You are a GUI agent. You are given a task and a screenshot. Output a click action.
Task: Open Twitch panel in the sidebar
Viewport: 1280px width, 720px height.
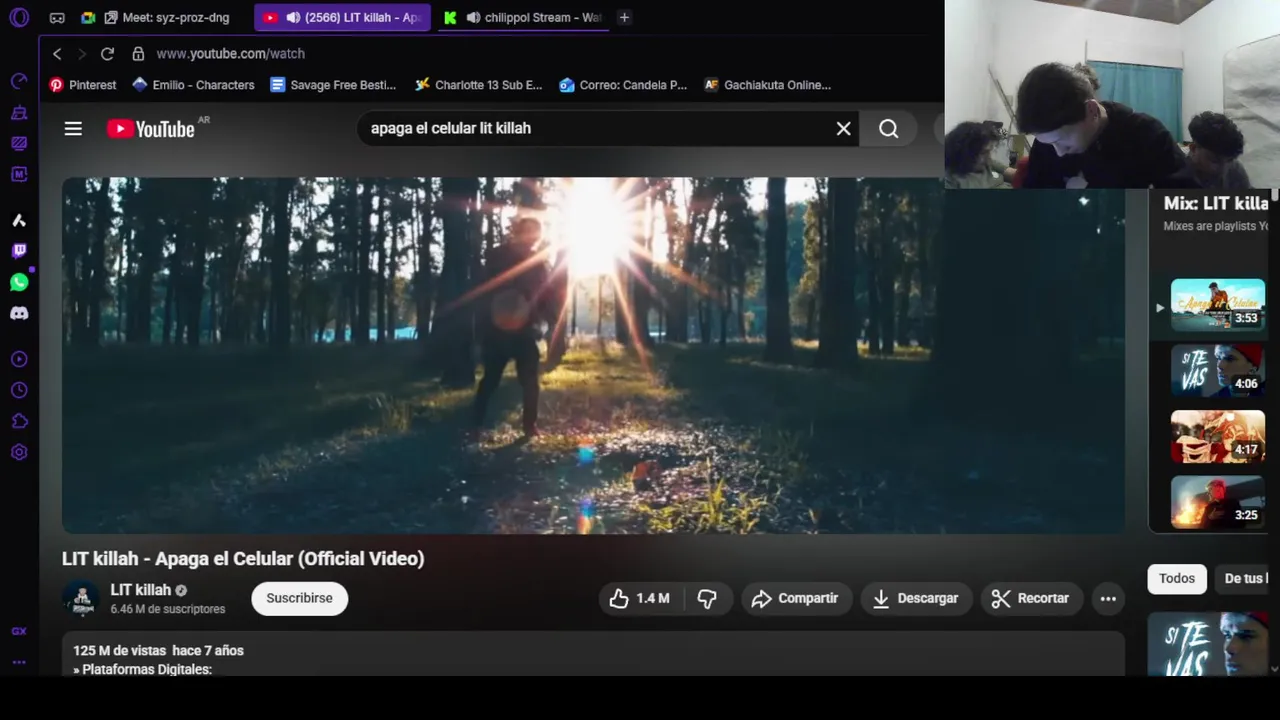click(x=19, y=251)
